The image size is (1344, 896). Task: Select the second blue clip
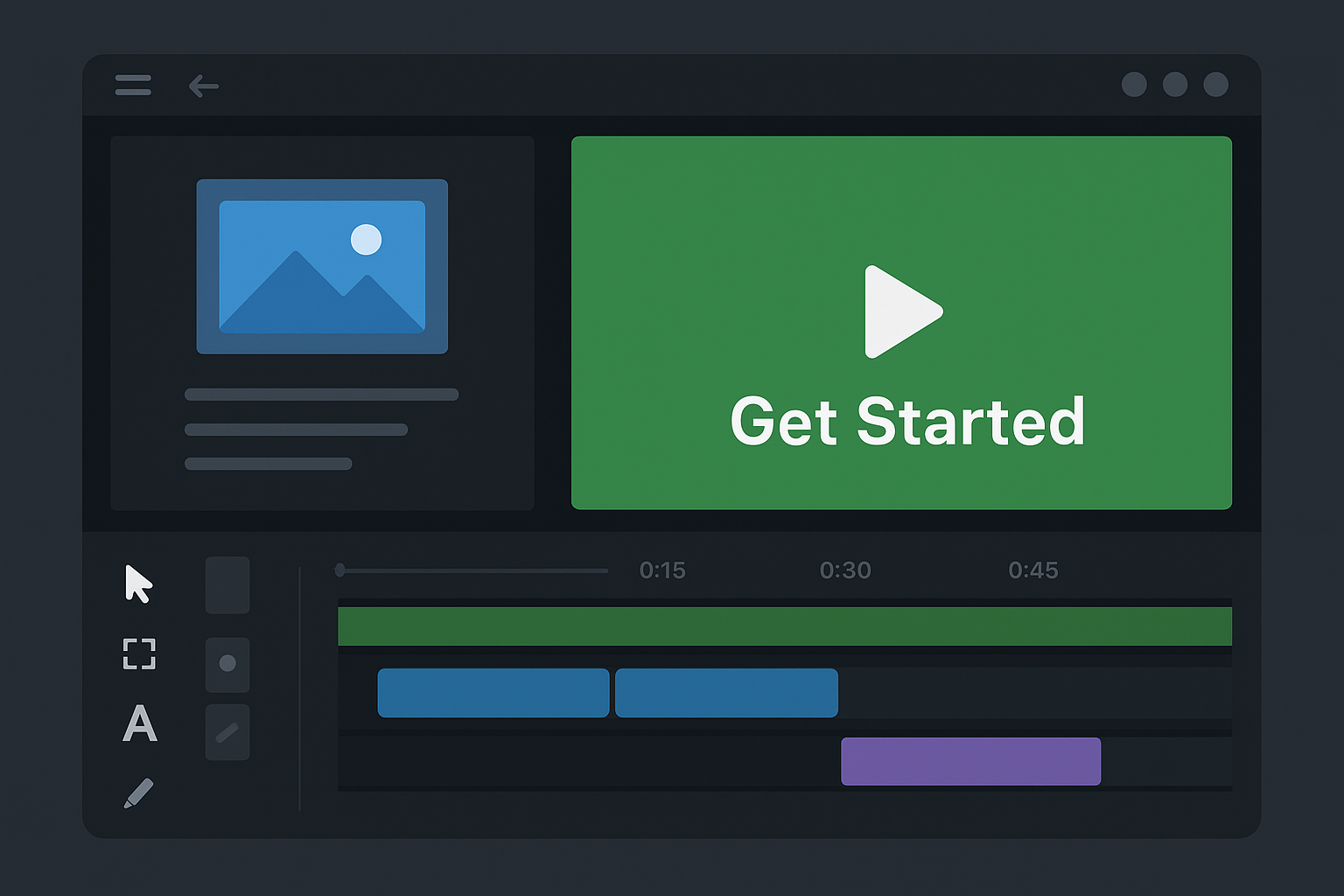point(726,693)
